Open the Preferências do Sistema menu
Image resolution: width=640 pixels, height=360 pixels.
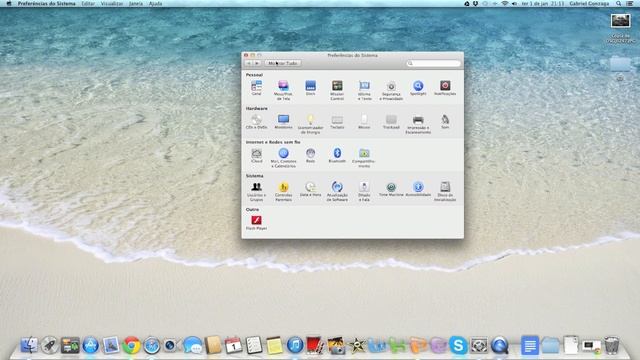pos(47,3)
